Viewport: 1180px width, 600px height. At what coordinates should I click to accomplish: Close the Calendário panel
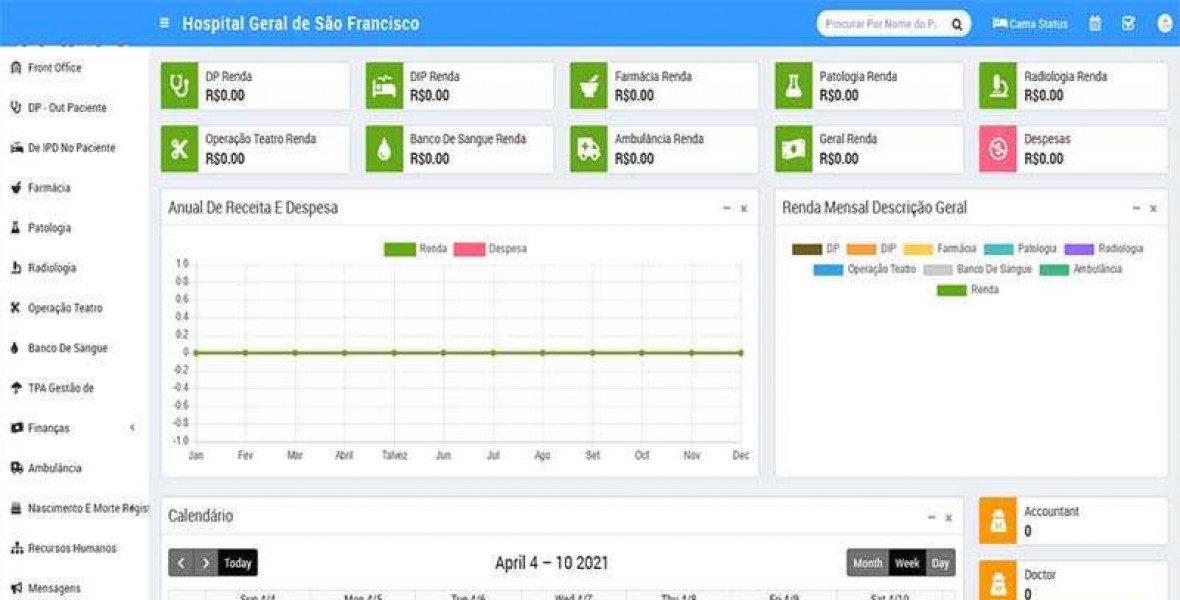tap(948, 517)
